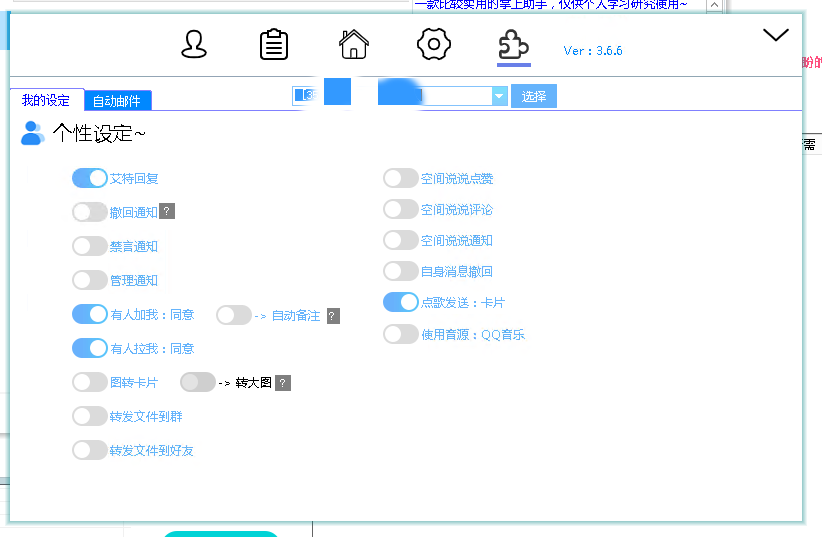Enable 自身消息撤回 toggle
Image resolution: width=822 pixels, height=537 pixels.
(x=401, y=271)
